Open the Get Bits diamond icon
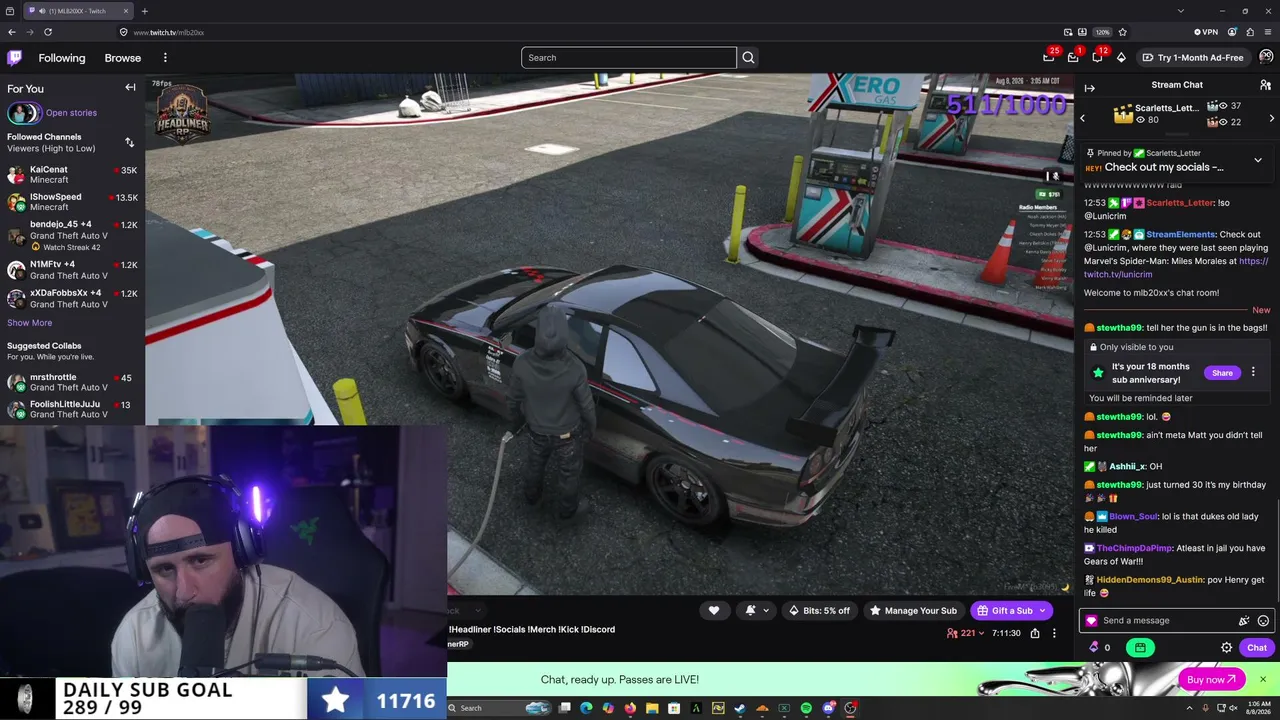 coord(1121,58)
